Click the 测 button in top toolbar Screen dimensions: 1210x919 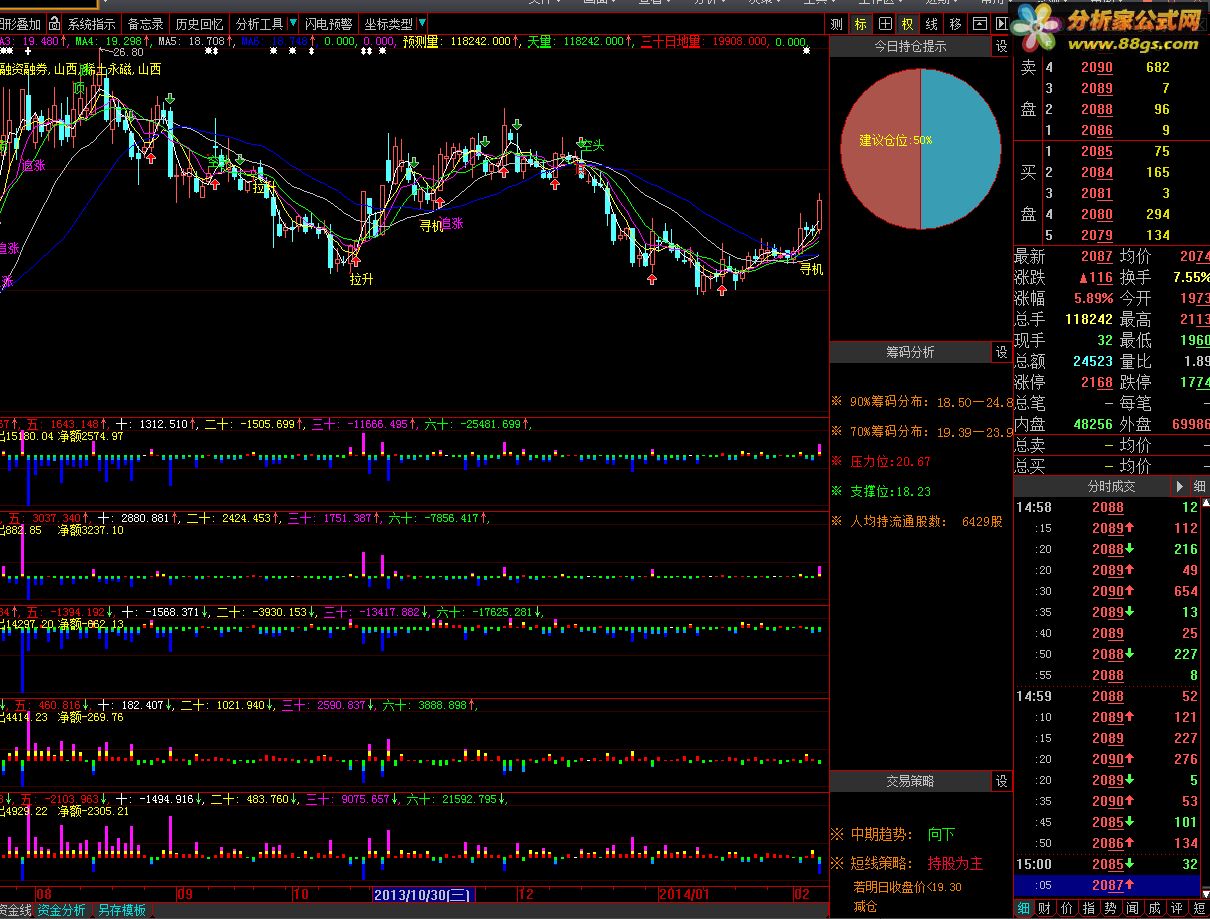tap(837, 24)
